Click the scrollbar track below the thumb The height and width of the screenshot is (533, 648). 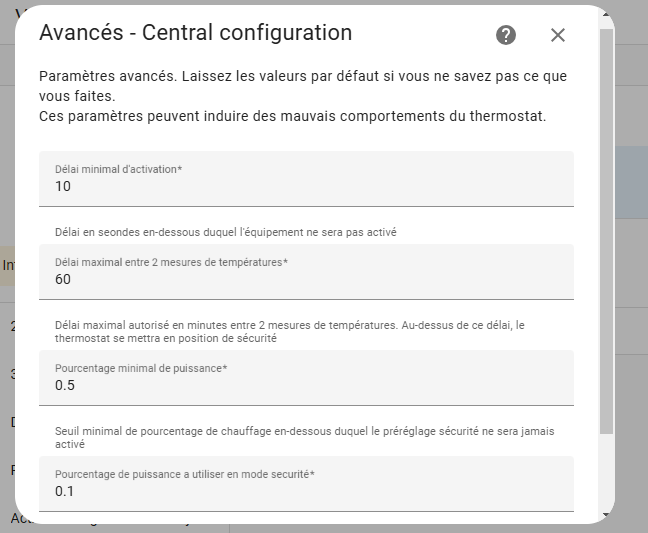coord(606,471)
